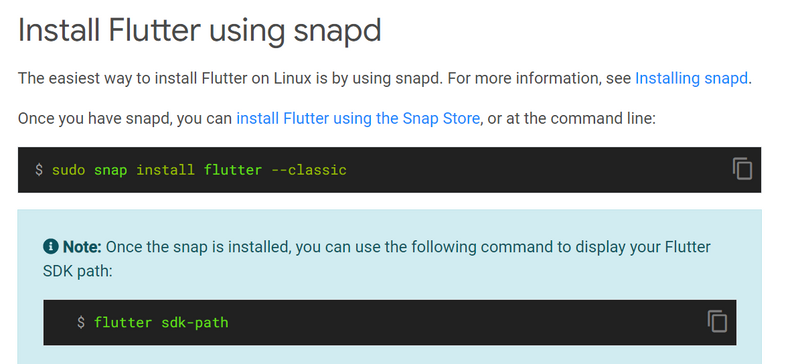Click the text Once you have snapd
This screenshot has height=364, width=800.
[95, 118]
